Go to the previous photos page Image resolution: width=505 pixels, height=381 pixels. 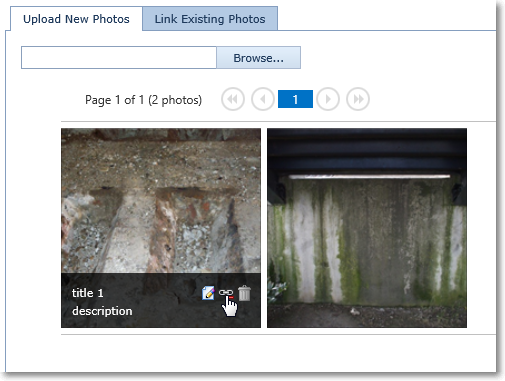pyautogui.click(x=263, y=99)
